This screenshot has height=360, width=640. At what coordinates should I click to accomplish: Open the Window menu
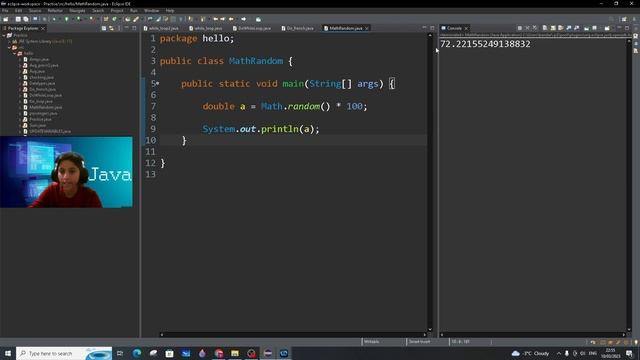(151, 11)
